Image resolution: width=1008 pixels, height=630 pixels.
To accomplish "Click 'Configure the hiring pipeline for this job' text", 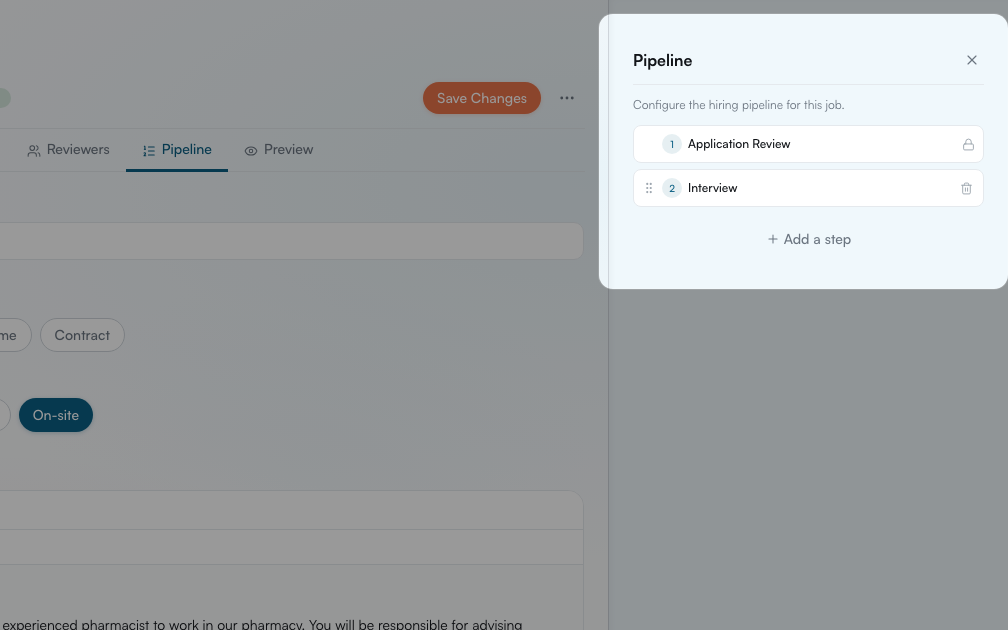I will [x=738, y=105].
